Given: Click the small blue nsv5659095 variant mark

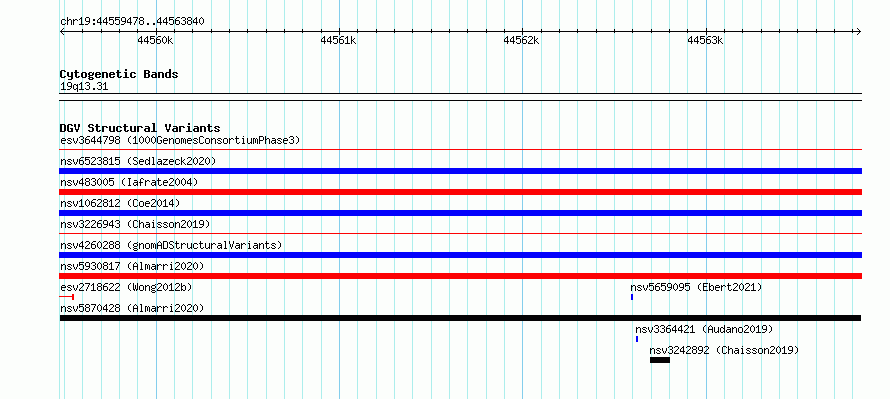Looking at the screenshot, I should (x=632, y=297).
